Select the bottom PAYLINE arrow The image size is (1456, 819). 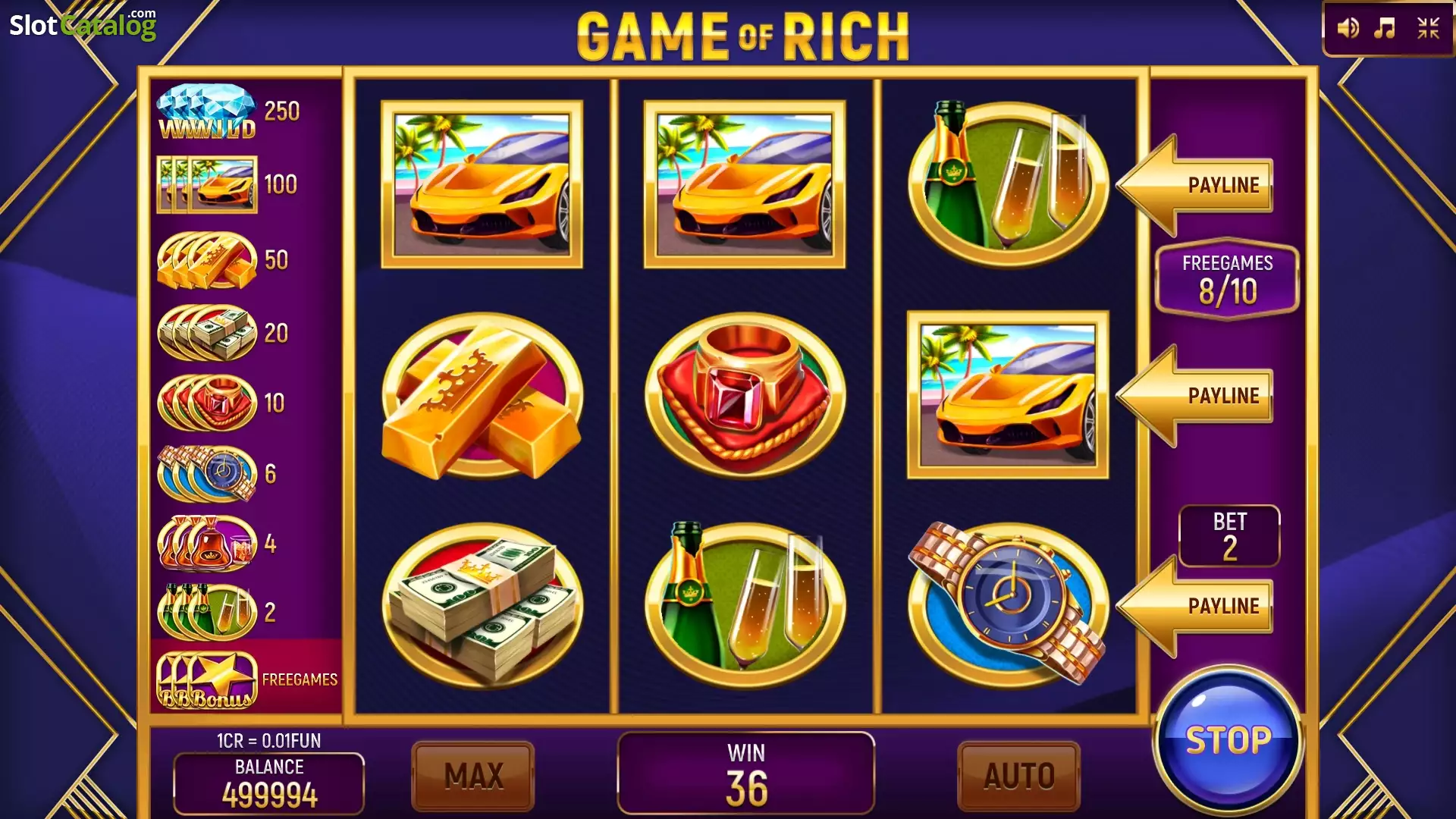(1195, 606)
